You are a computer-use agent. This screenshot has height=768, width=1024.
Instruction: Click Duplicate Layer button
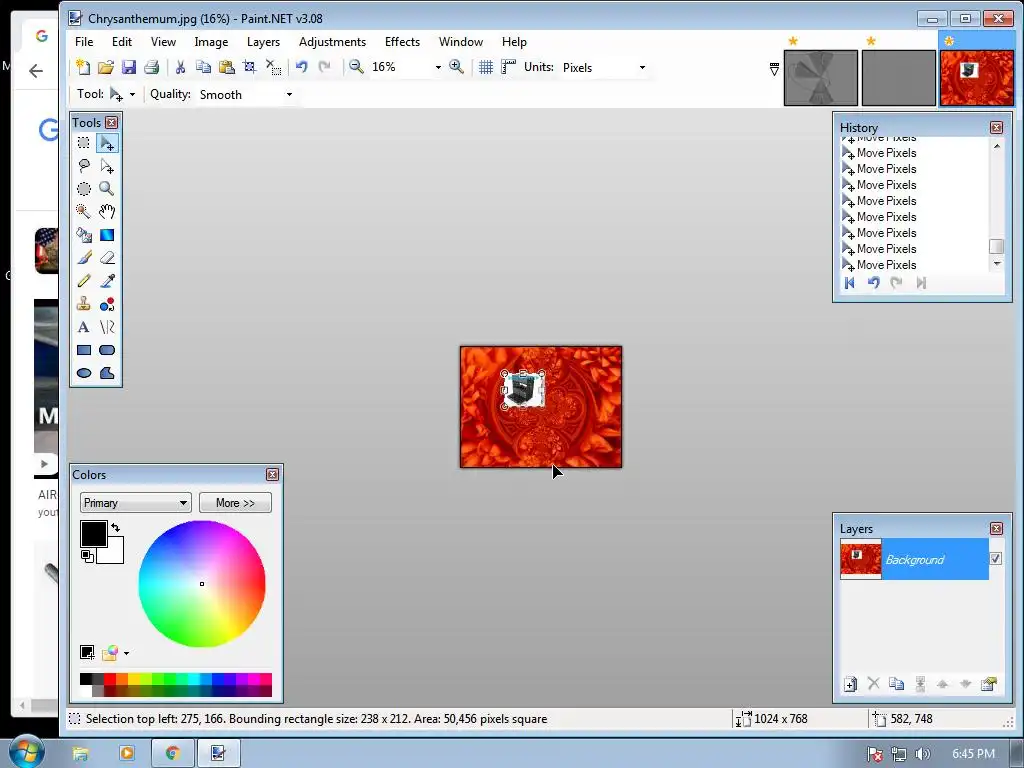click(897, 684)
